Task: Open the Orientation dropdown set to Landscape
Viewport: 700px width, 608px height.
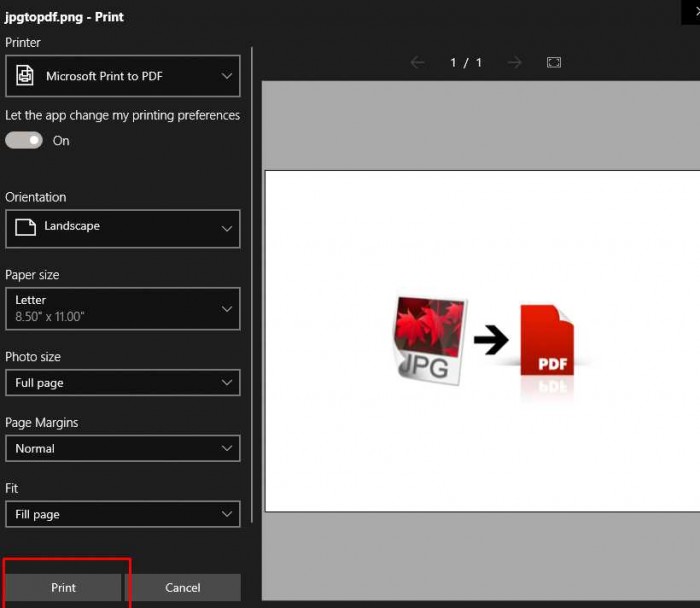Action: coord(123,229)
